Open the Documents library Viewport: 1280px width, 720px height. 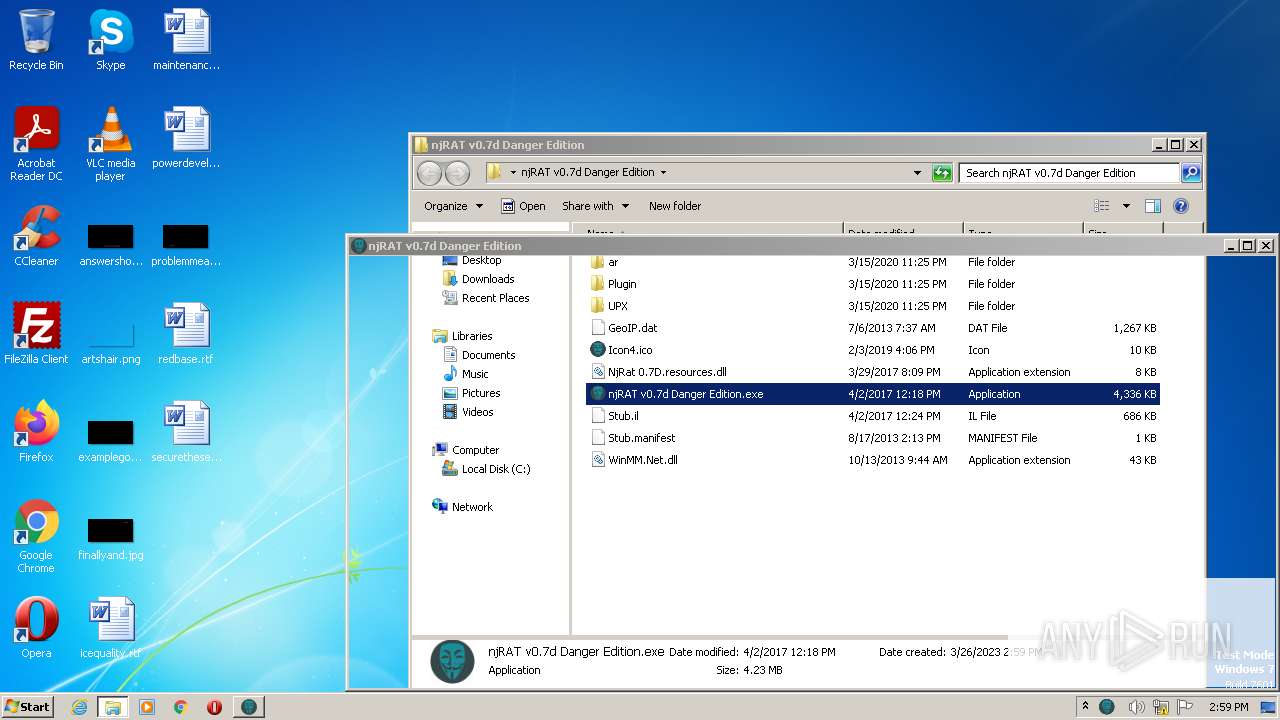coord(478,355)
